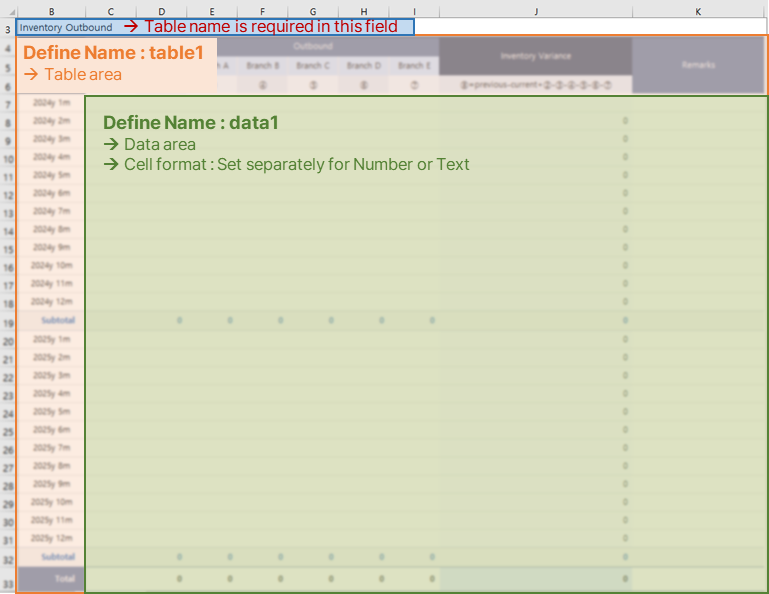The height and width of the screenshot is (594, 769).
Task: Select column J header
Action: (x=535, y=11)
